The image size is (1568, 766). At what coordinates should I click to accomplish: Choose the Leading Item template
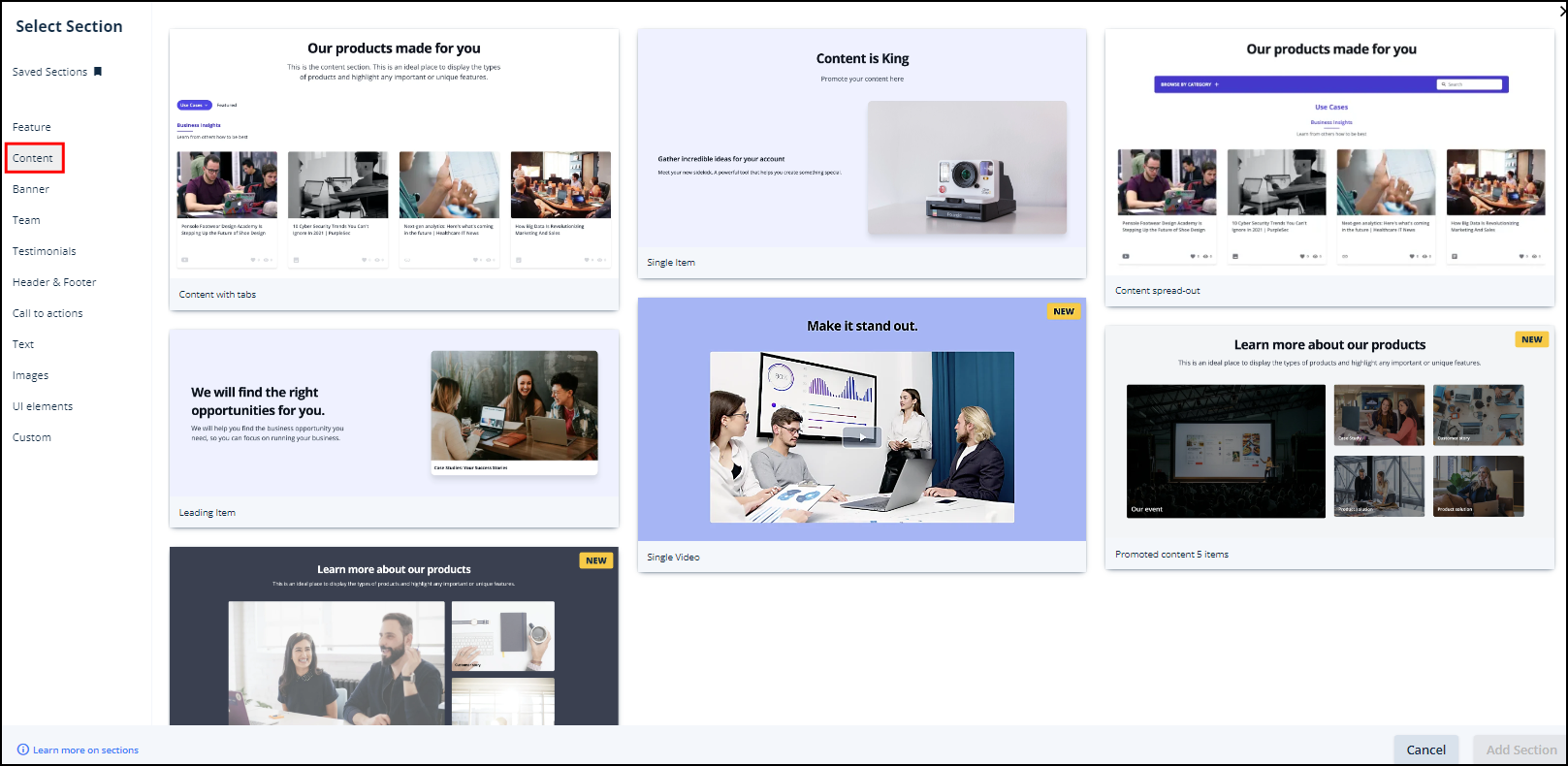pyautogui.click(x=394, y=428)
